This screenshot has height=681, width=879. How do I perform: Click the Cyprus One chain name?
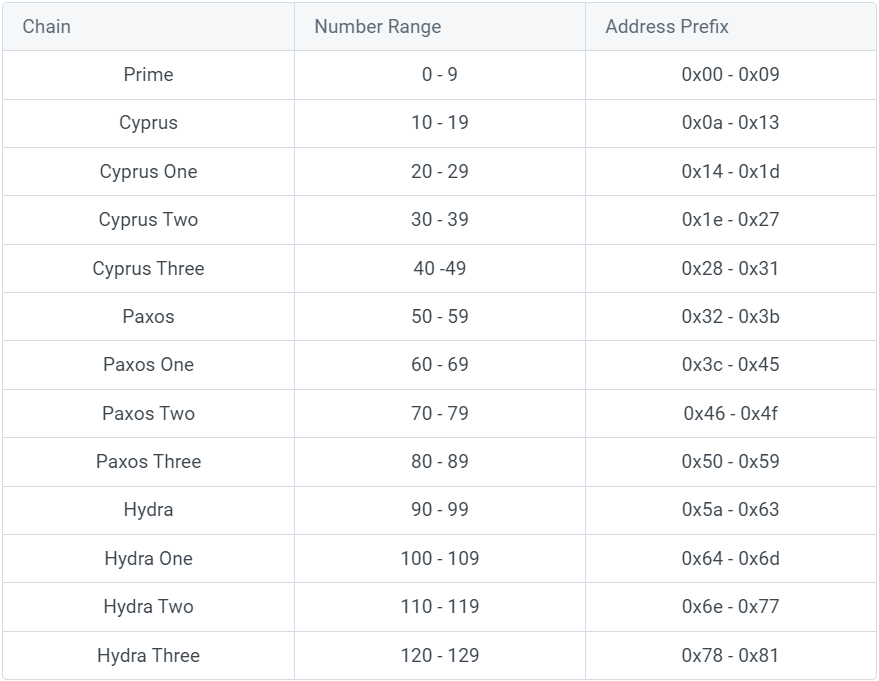(148, 172)
